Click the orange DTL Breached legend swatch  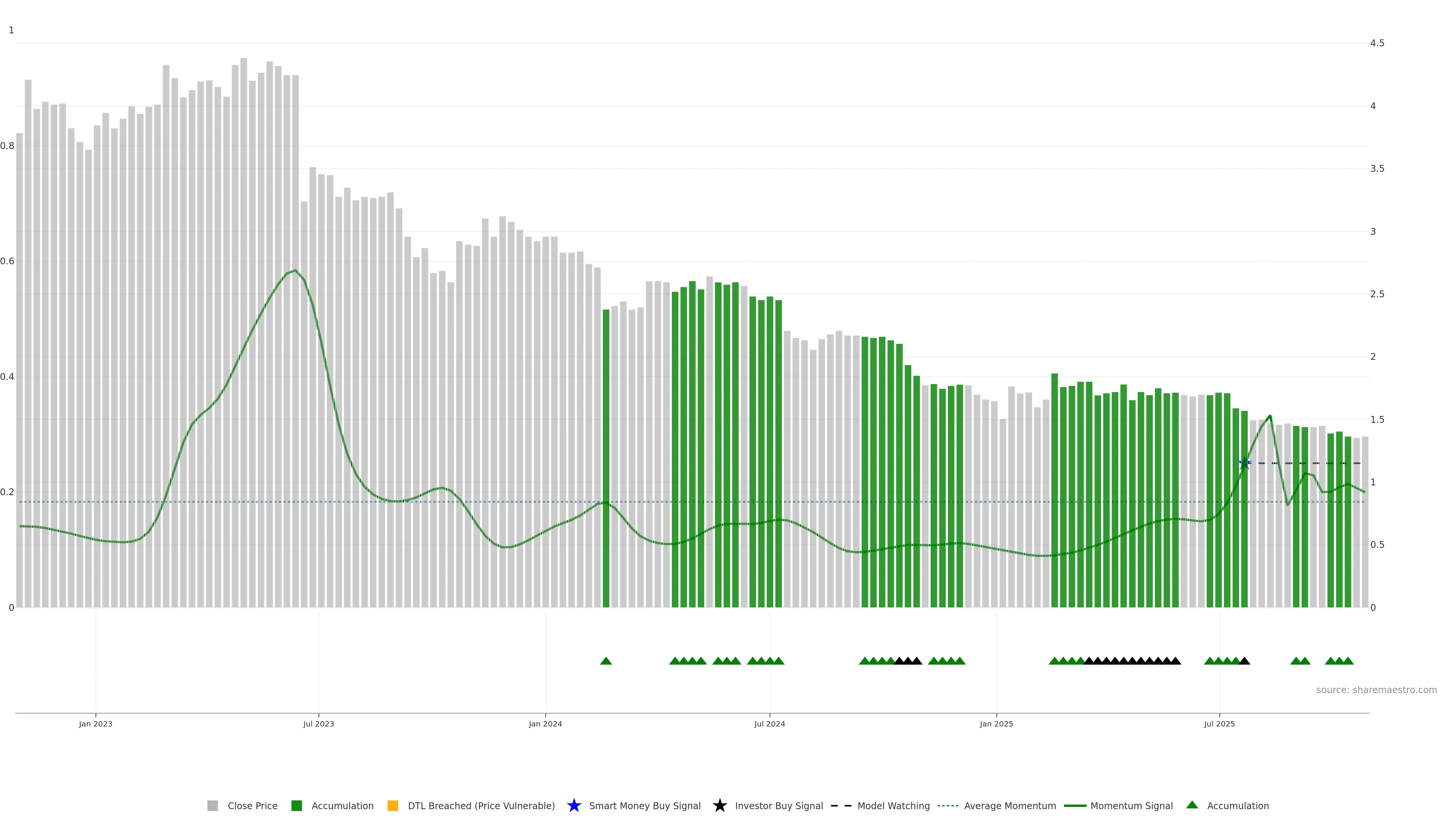(x=393, y=805)
